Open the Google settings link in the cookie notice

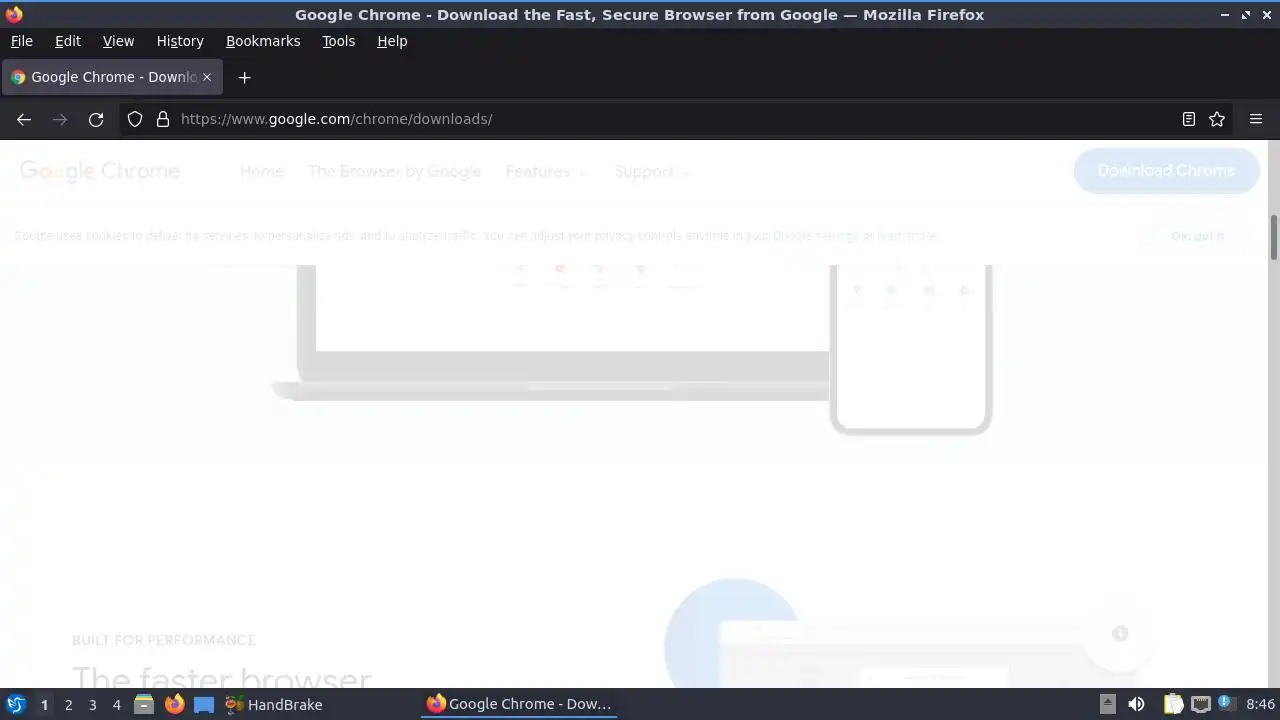(816, 236)
